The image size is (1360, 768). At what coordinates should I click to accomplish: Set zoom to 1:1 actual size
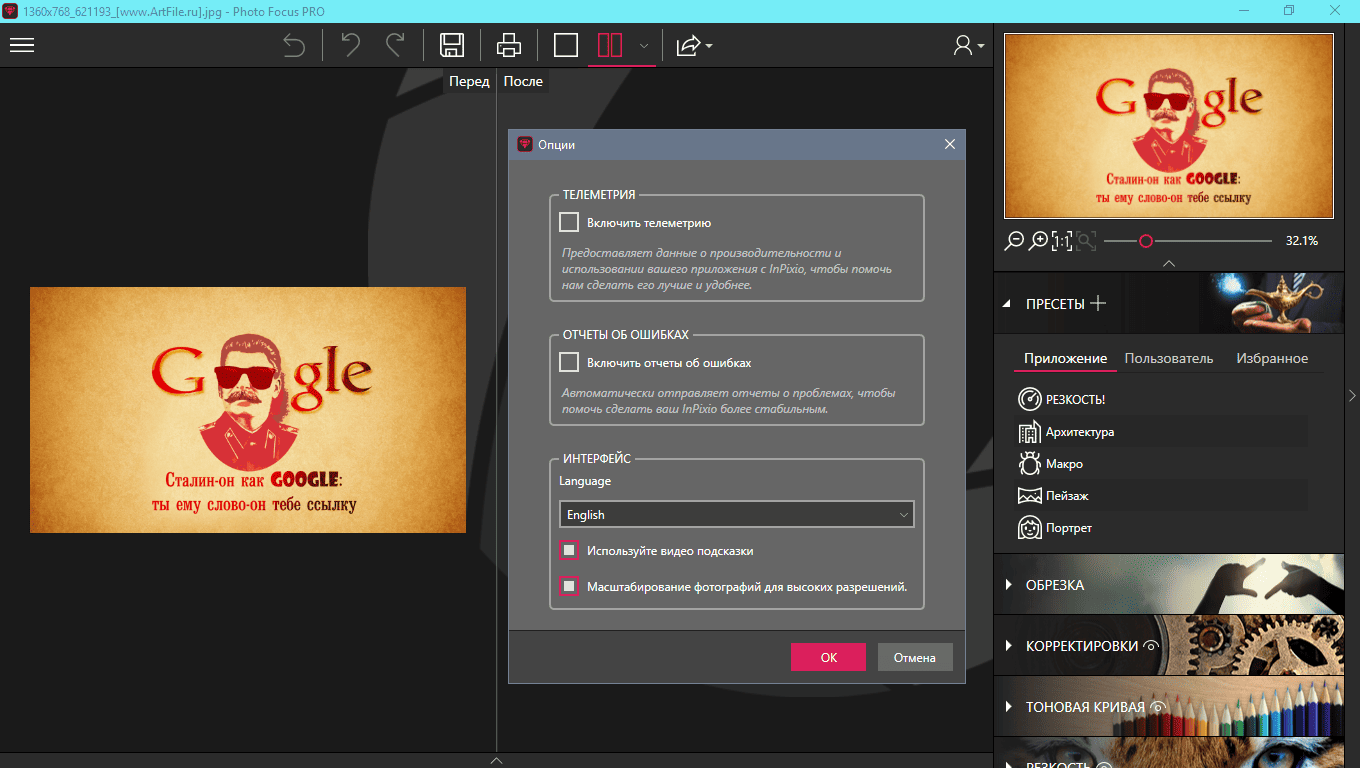coord(1062,241)
